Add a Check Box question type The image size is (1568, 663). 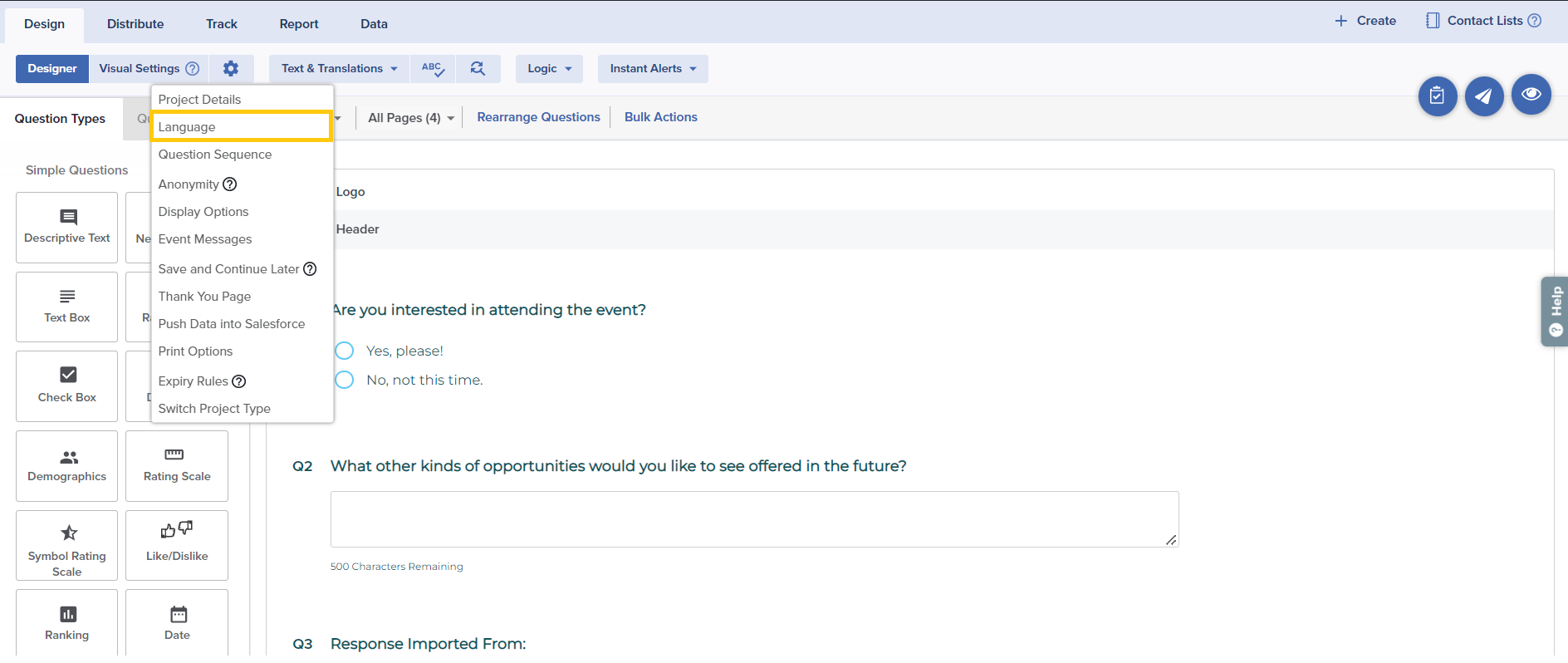point(67,386)
